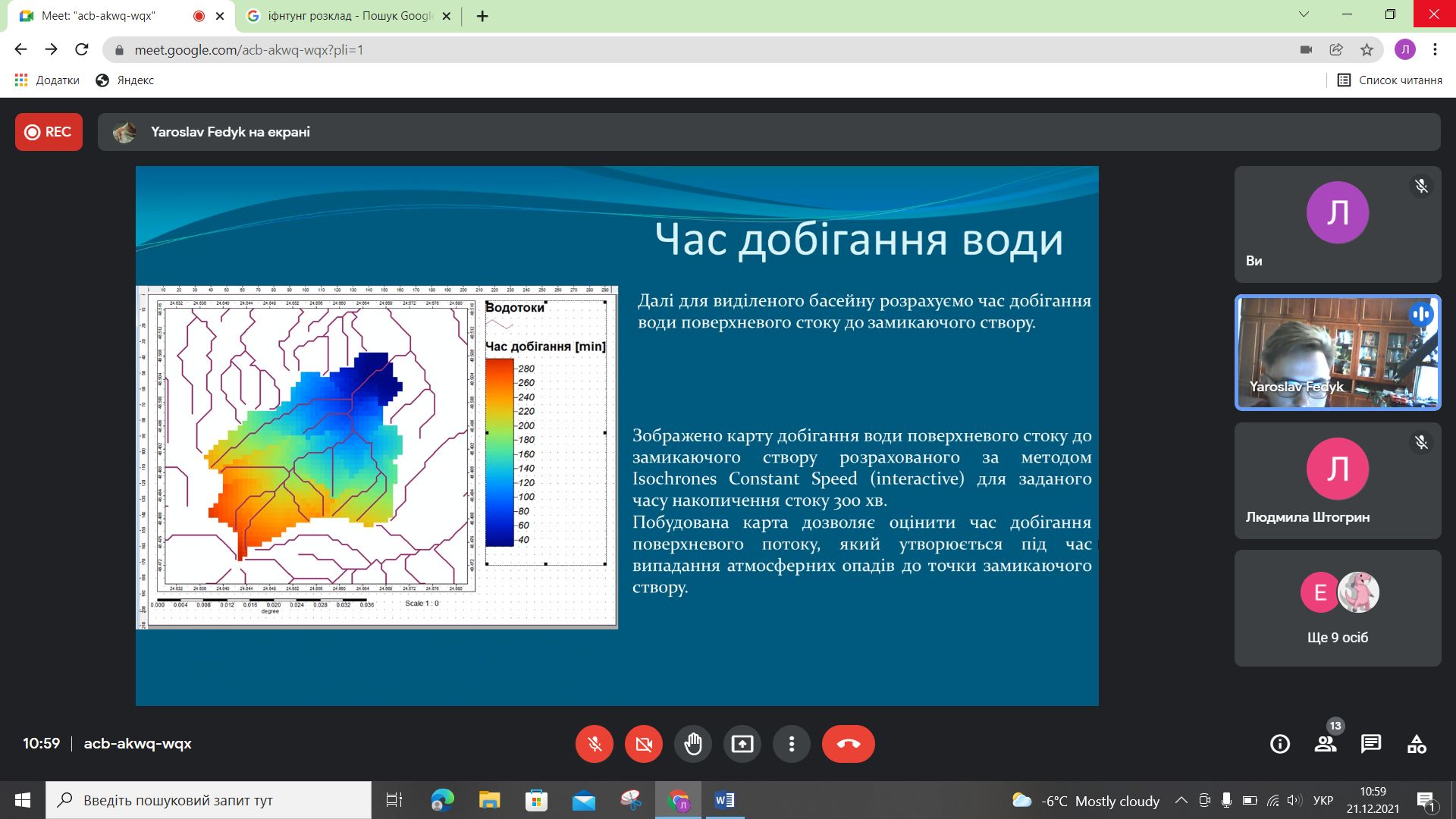The image size is (1456, 819).
Task: Toggle the microphone mute button
Action: pyautogui.click(x=595, y=744)
